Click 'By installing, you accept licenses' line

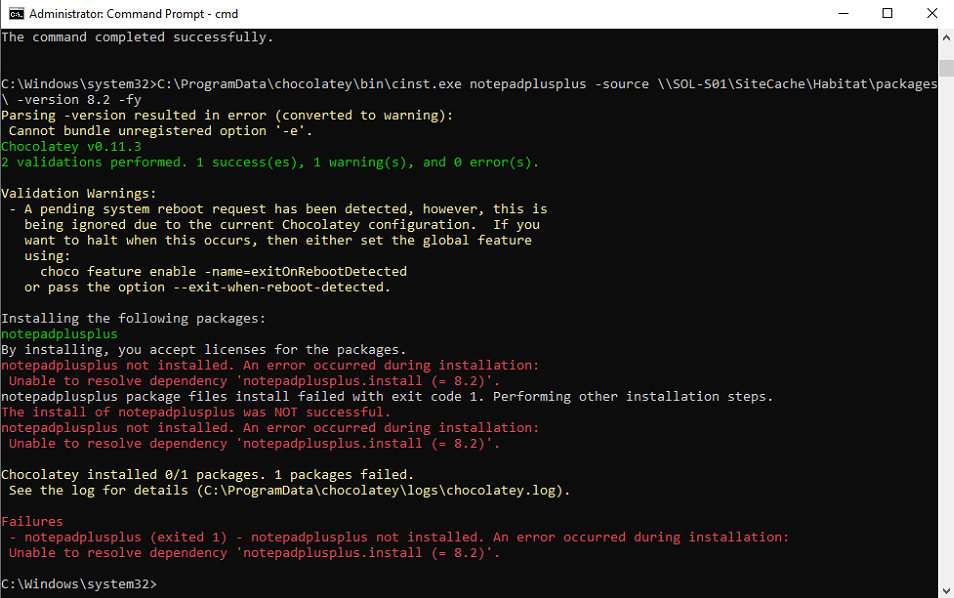click(204, 350)
